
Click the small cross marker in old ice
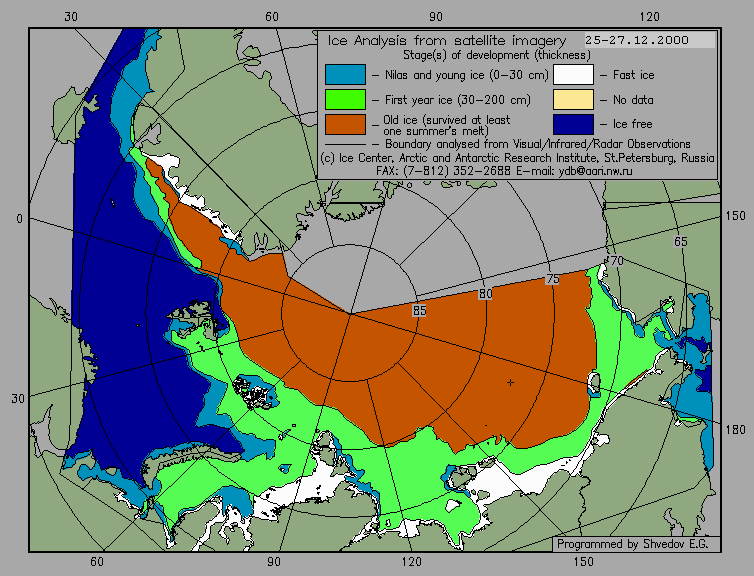point(510,382)
